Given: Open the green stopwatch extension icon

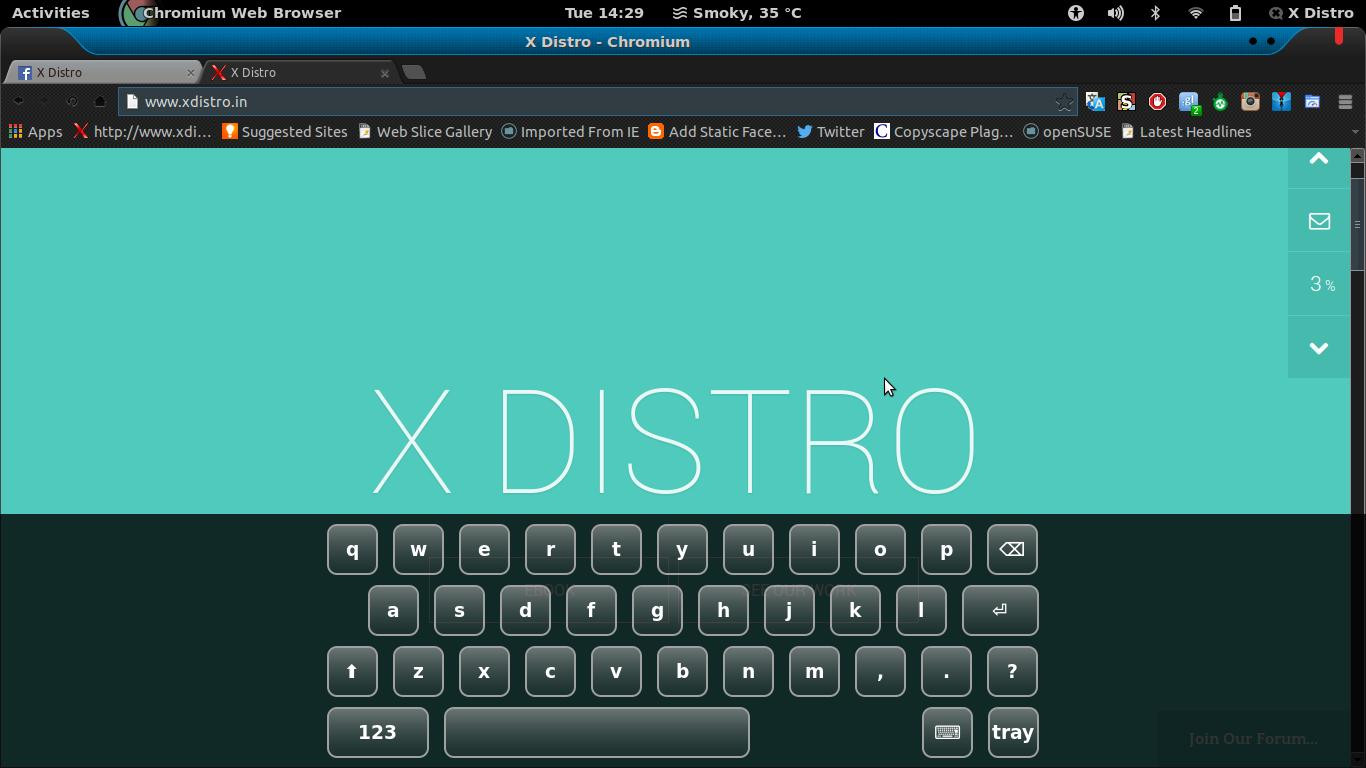Looking at the screenshot, I should tap(1220, 102).
